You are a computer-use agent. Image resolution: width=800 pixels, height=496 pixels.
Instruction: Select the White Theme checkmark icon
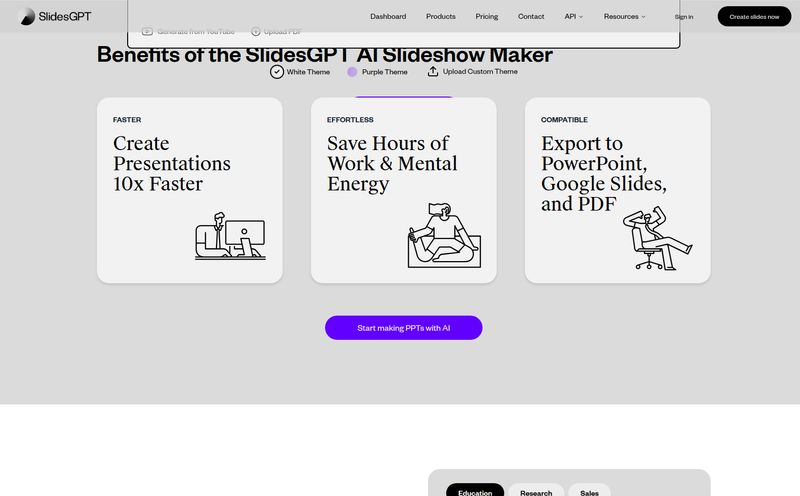(x=277, y=72)
